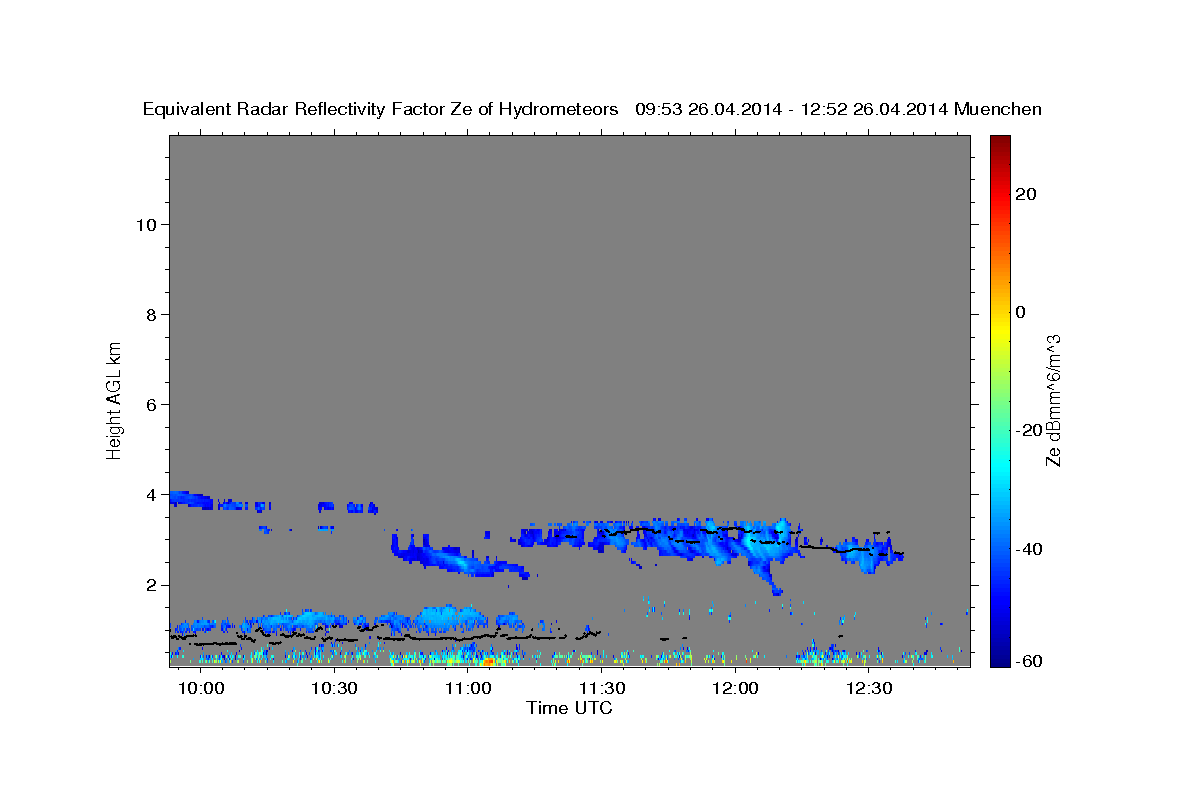Image resolution: width=1200 pixels, height=800 pixels.
Task: Click the cloud echo at 4 km near 10:00
Action: (190, 499)
